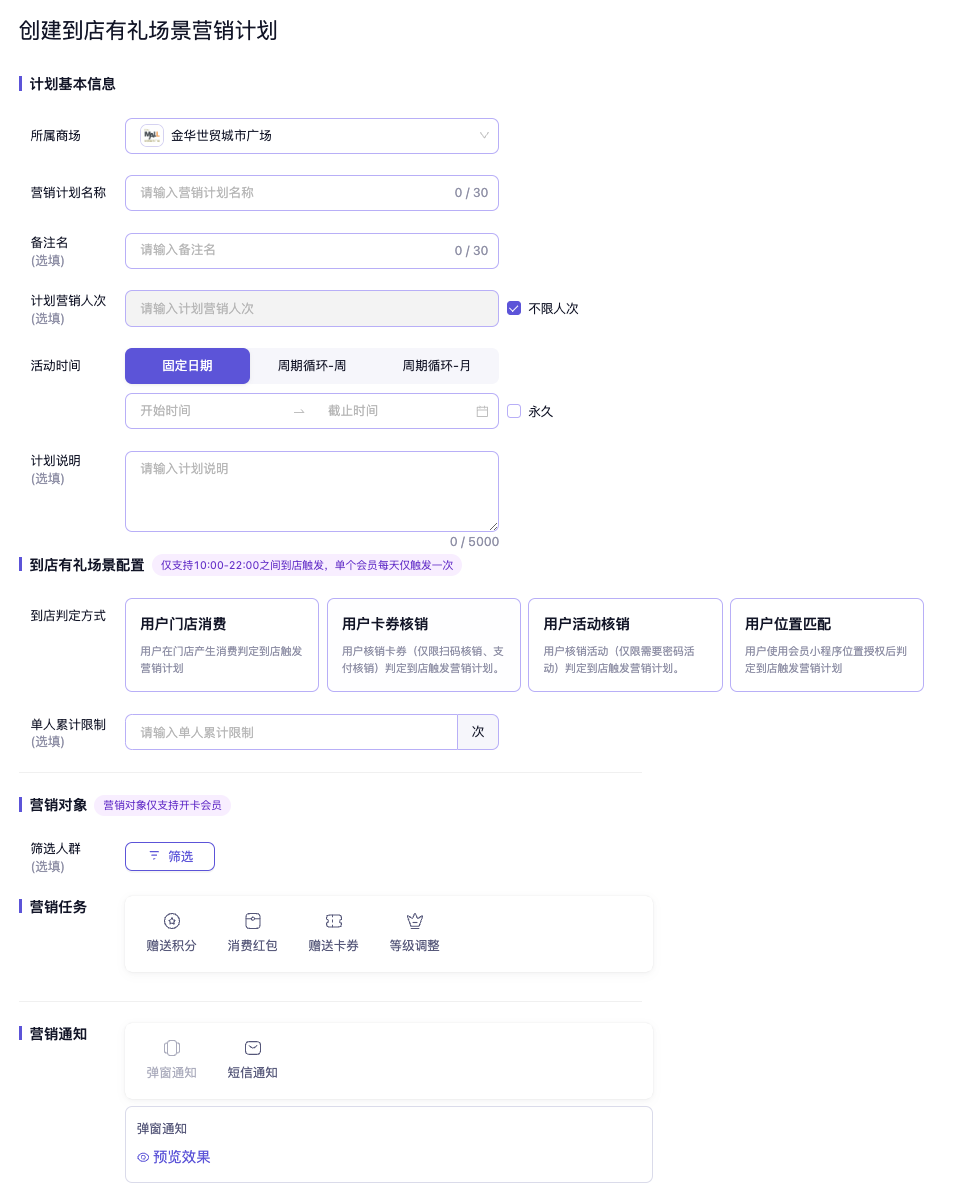This screenshot has height=1202, width=968.
Task: Click the eye icon beside 预览效果
Action: coord(143,1158)
